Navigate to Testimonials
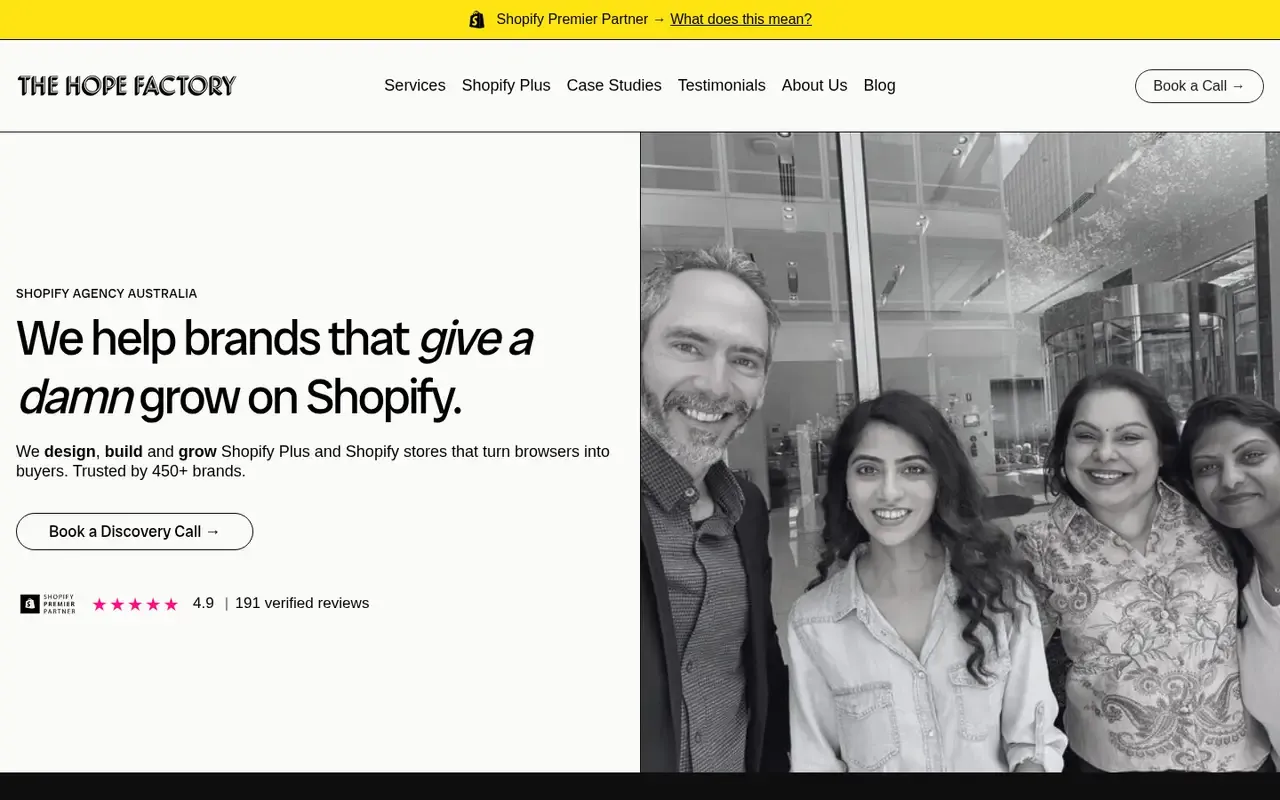The height and width of the screenshot is (800, 1280). 722,86
